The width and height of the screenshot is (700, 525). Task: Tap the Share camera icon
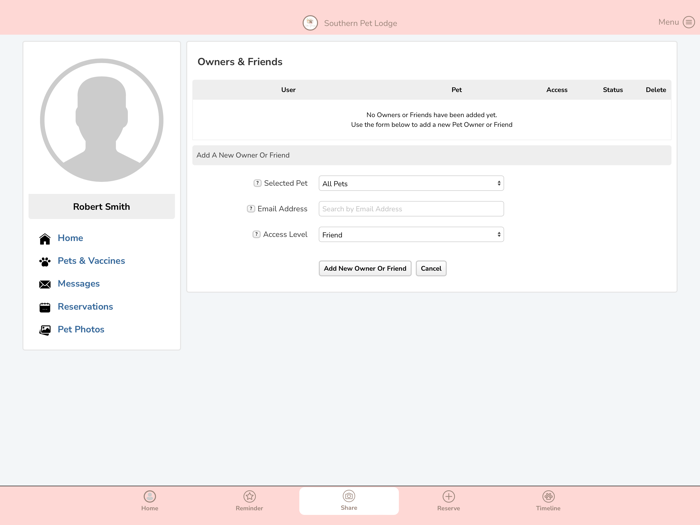[x=349, y=496]
